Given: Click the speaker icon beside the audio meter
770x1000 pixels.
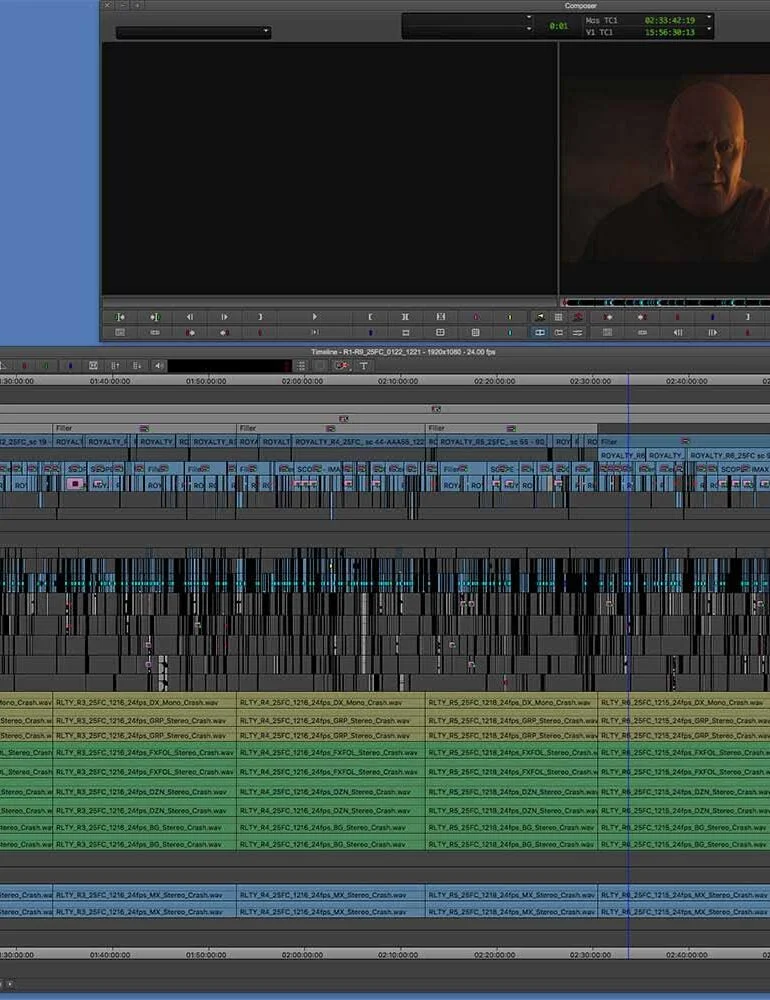Looking at the screenshot, I should 158,366.
